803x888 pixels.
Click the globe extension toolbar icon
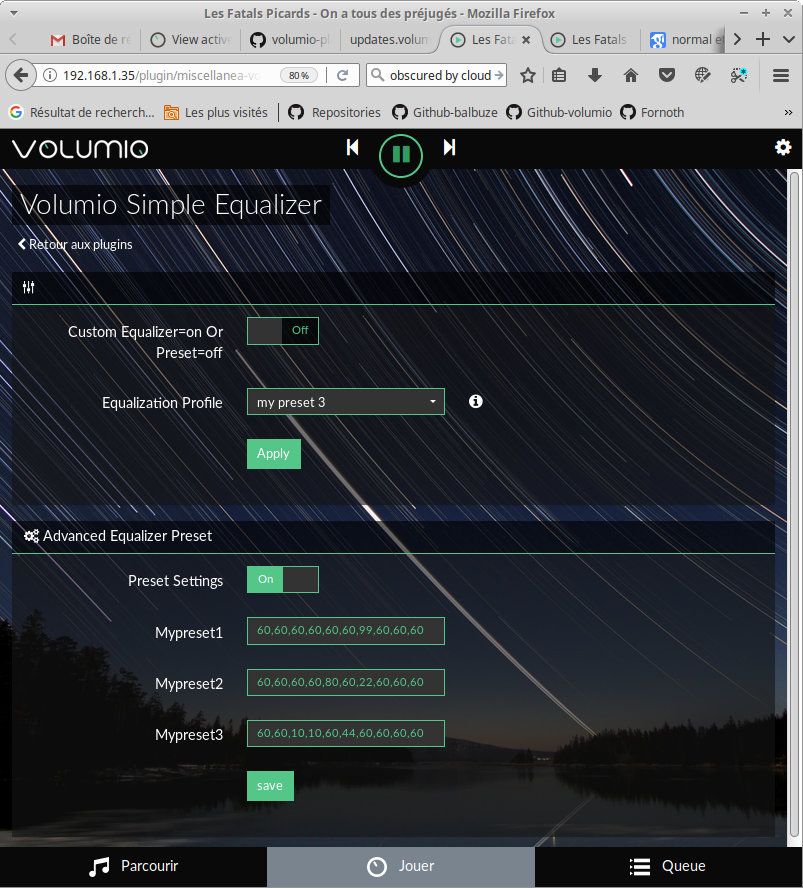click(x=703, y=75)
